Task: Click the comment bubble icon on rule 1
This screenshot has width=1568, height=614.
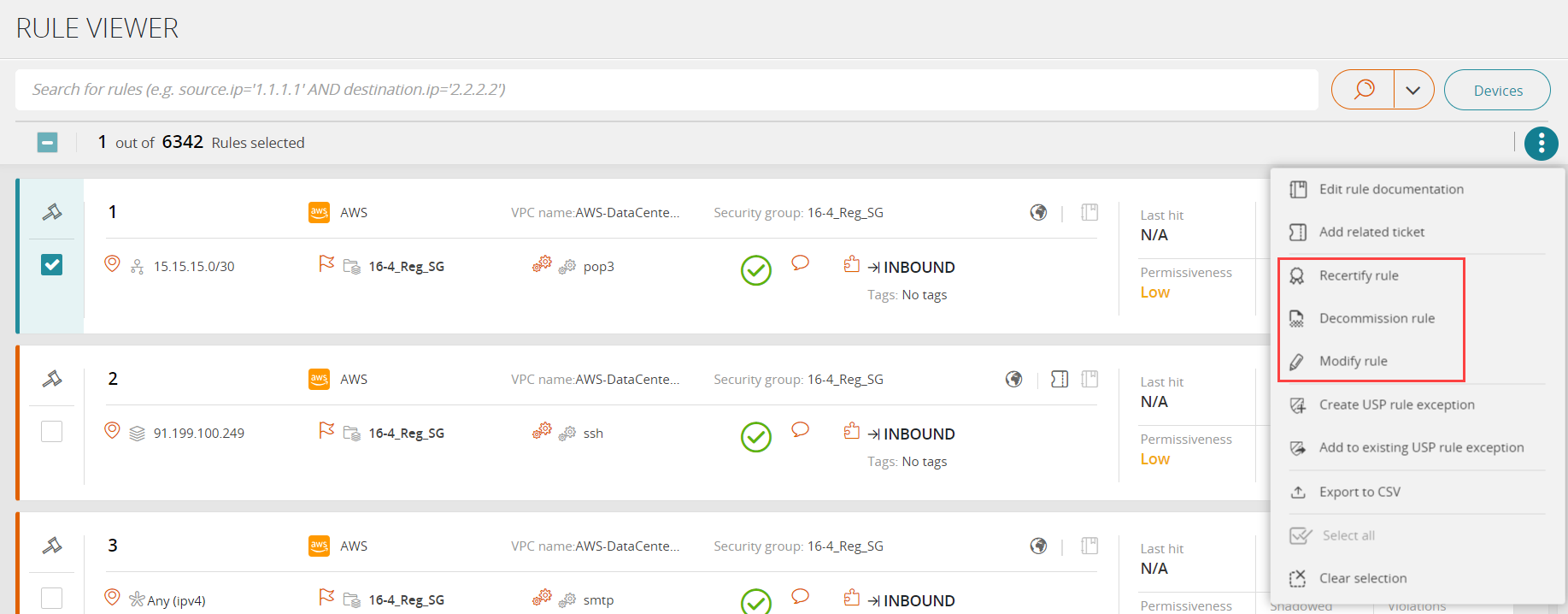Action: coord(800,263)
